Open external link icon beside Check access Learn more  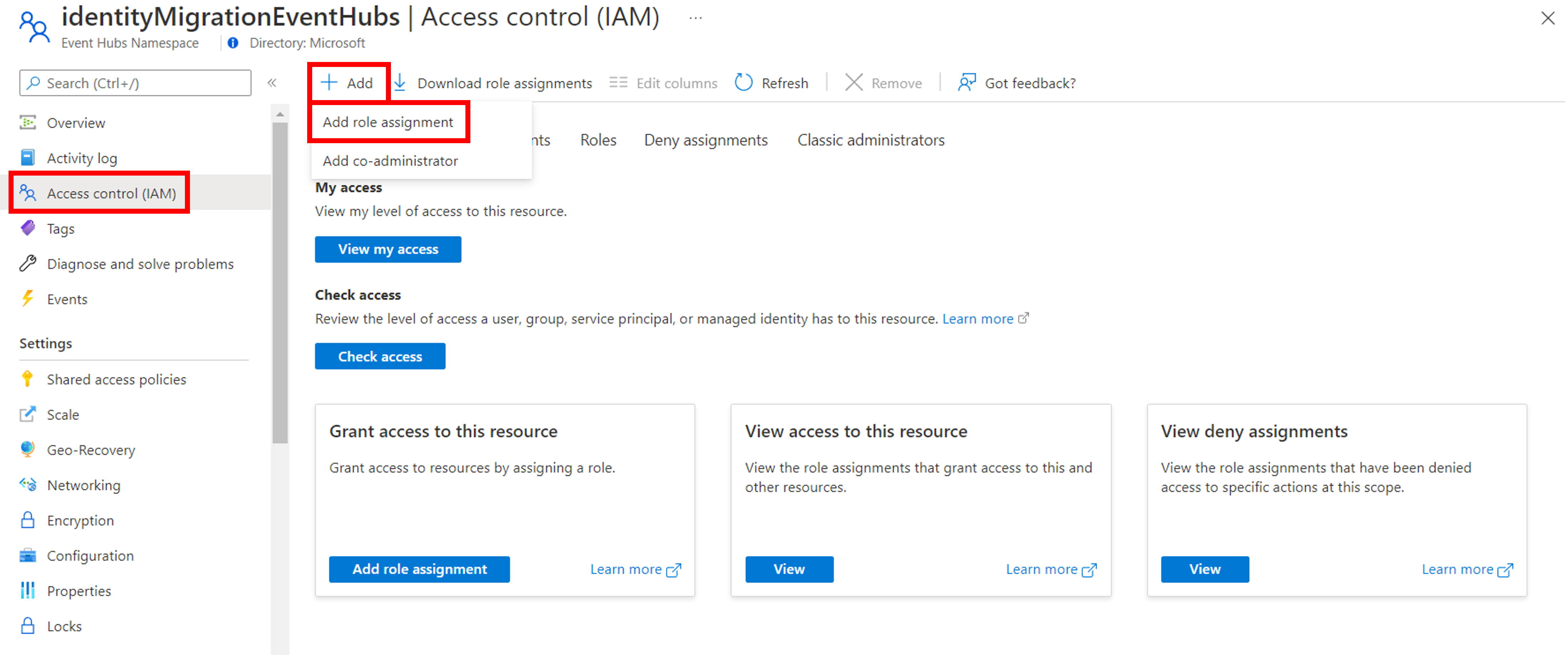1024,318
